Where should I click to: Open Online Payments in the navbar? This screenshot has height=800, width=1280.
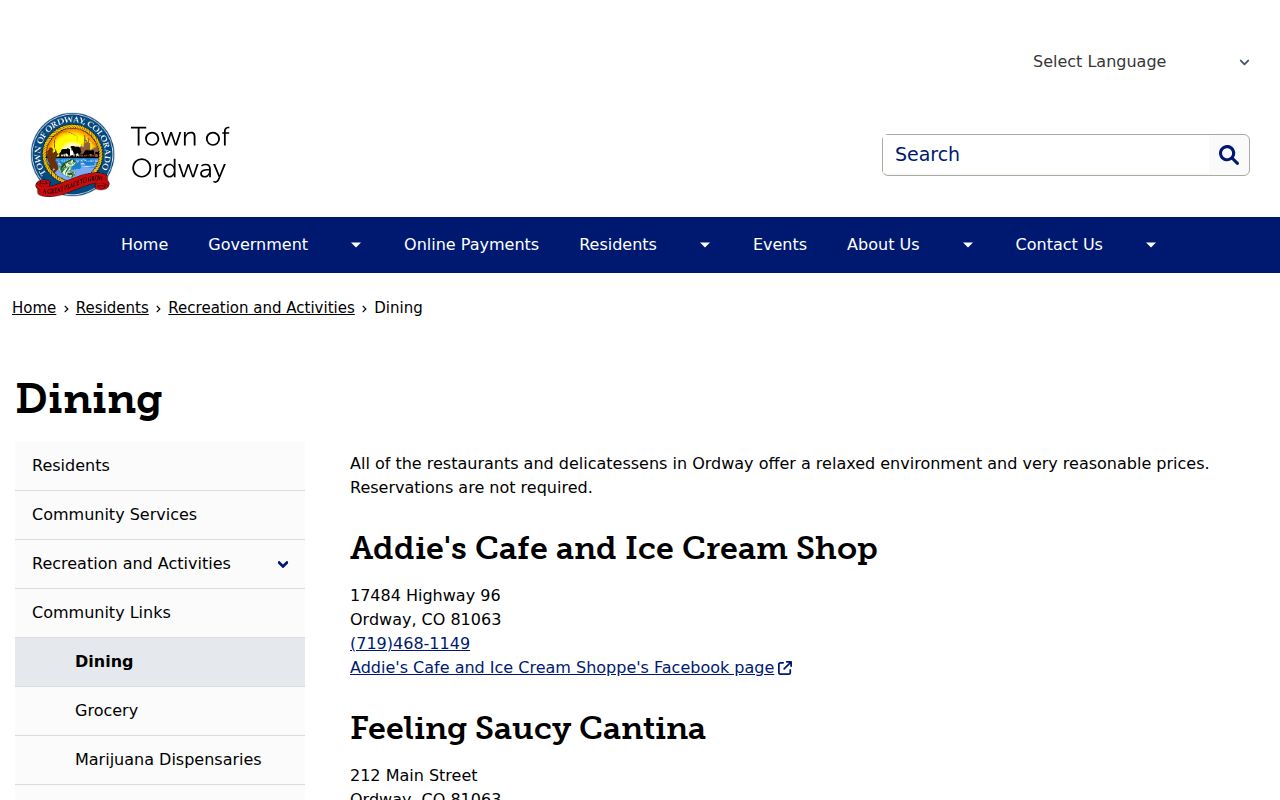(471, 245)
